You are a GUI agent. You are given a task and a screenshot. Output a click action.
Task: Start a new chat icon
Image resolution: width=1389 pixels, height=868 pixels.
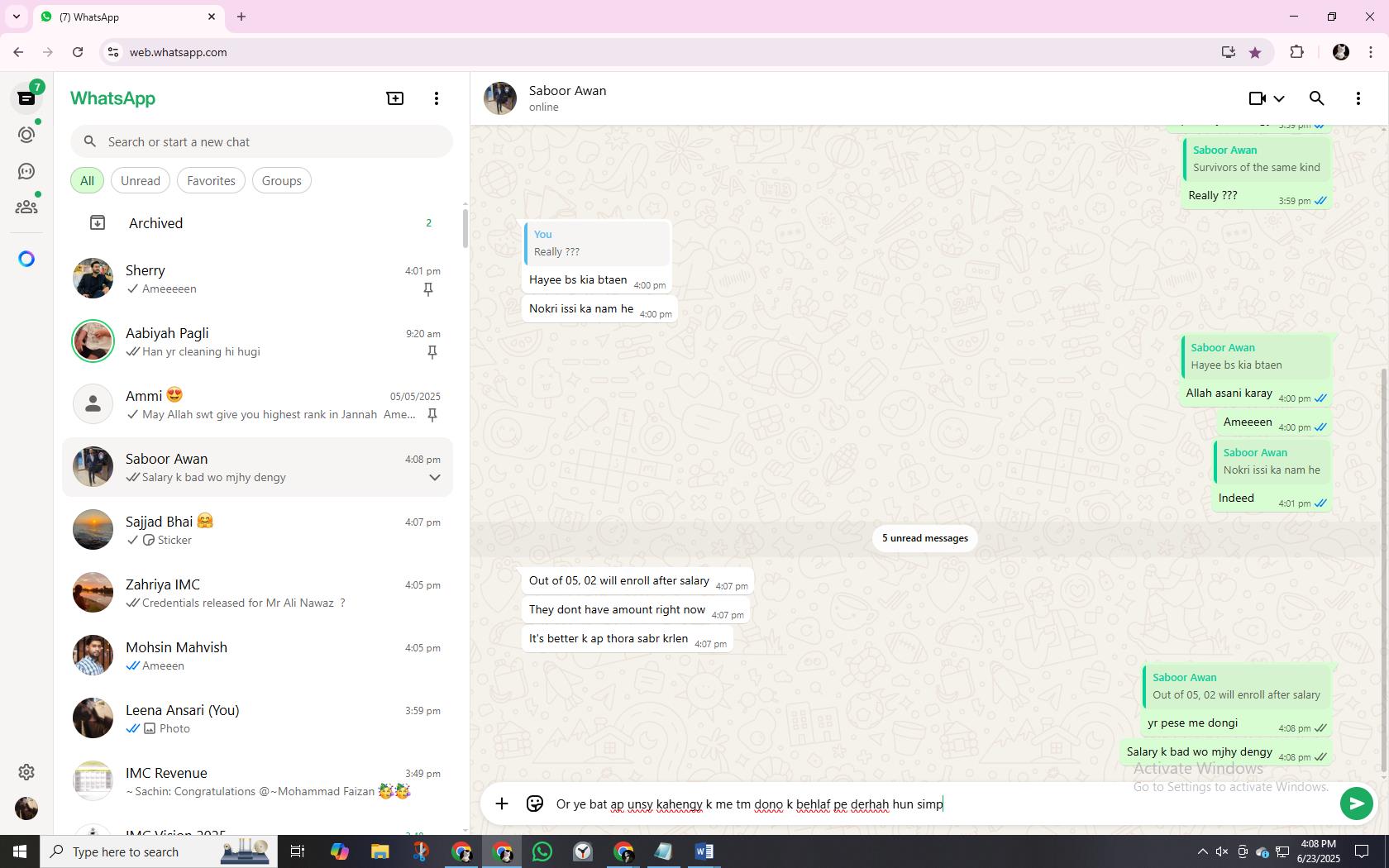tap(395, 98)
